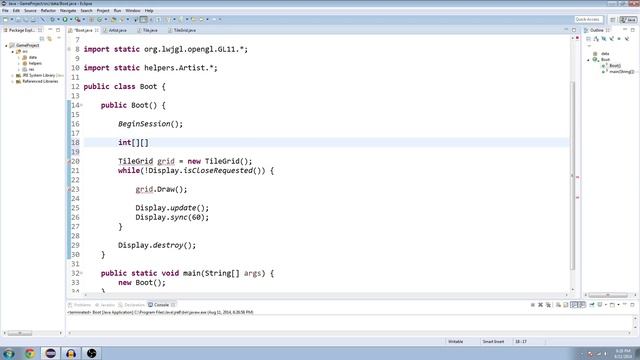Click the New file icon in toolbar
The image size is (640, 360).
(6, 19)
